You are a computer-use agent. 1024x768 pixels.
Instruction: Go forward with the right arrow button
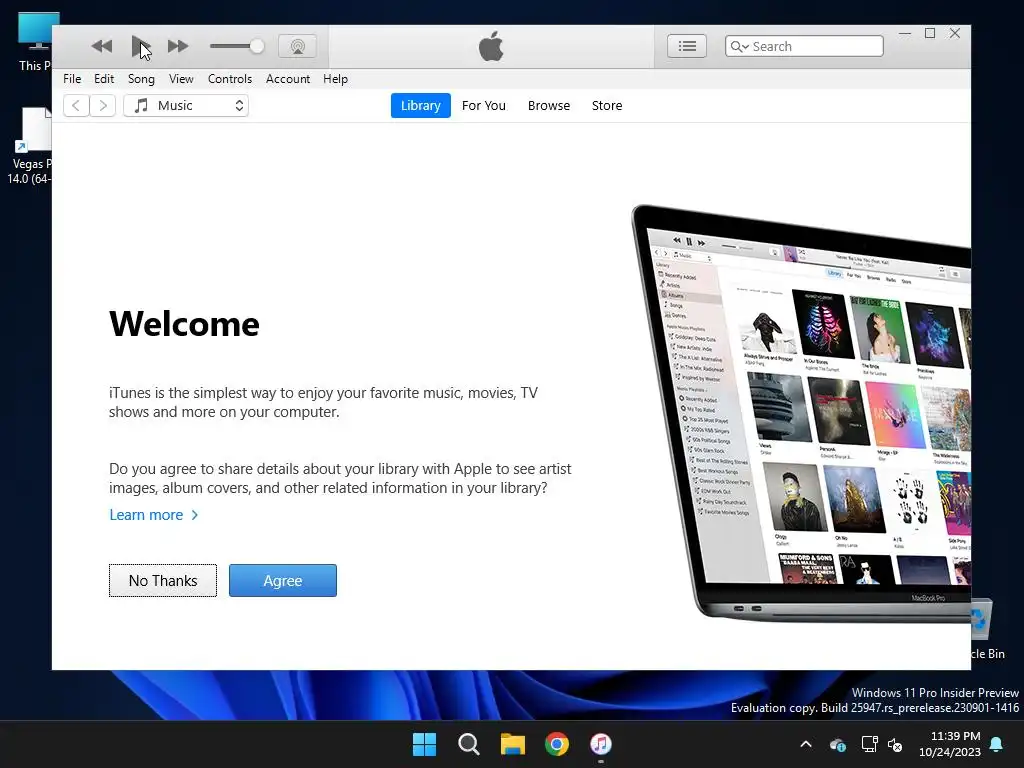[x=103, y=106]
